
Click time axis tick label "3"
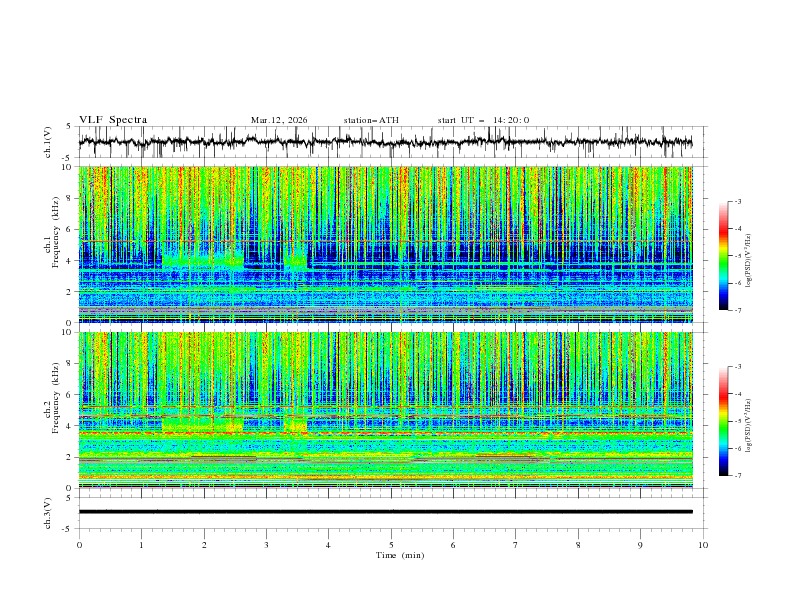coord(266,545)
